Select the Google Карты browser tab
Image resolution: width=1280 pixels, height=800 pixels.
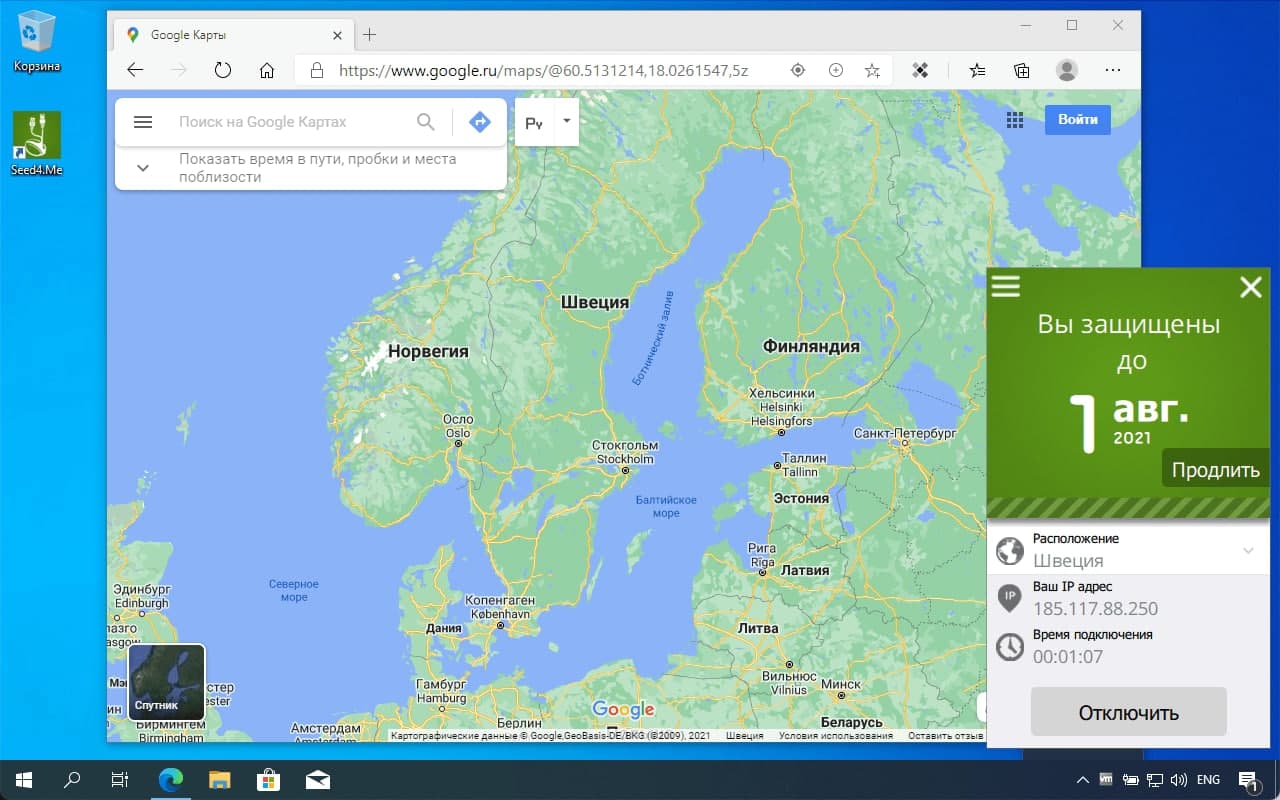(235, 35)
